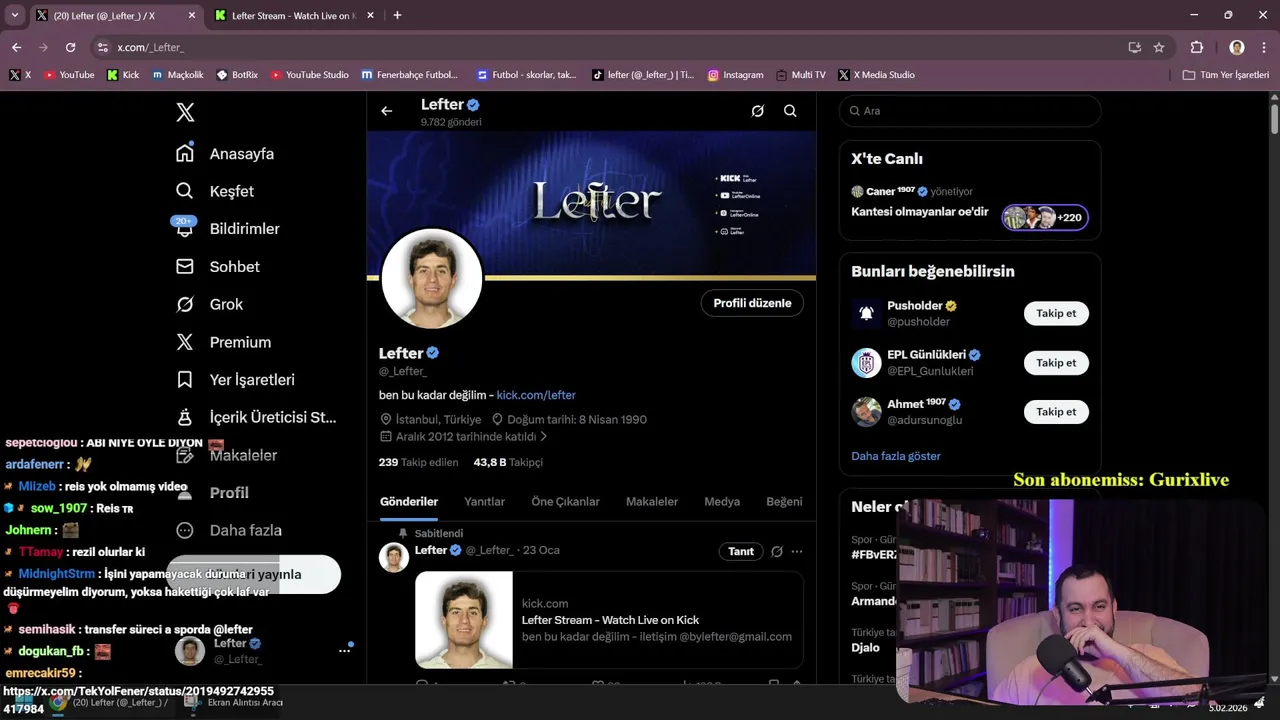Open Kick bookmark

point(123,75)
